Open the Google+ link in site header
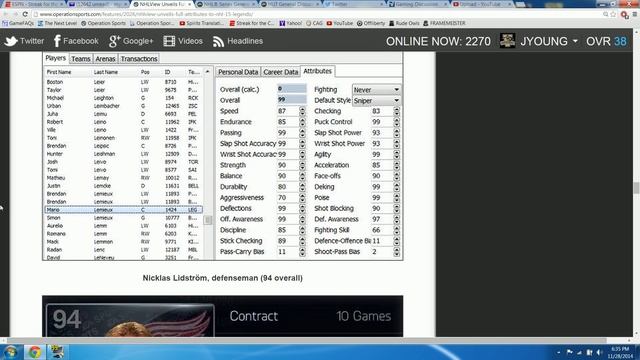Image resolution: width=640 pixels, height=360 pixels. (x=131, y=41)
